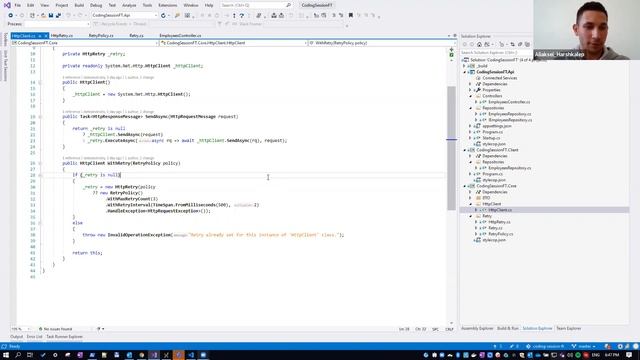Switch to the Retry.cs editor tab
The height and width of the screenshot is (360, 640).
point(136,36)
